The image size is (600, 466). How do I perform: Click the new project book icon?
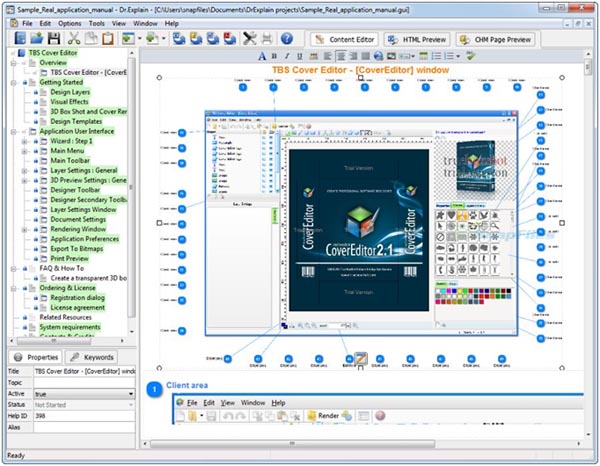(x=20, y=39)
